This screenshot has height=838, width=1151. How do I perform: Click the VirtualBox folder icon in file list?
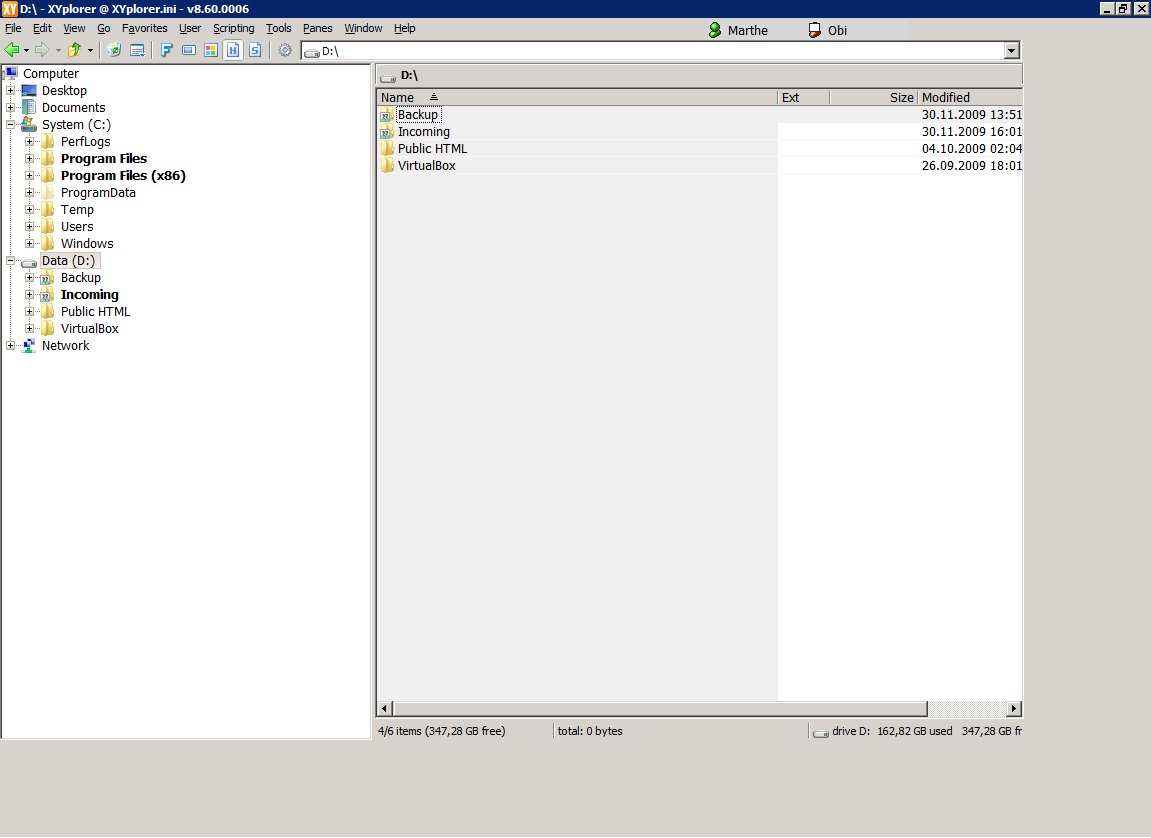[x=388, y=165]
